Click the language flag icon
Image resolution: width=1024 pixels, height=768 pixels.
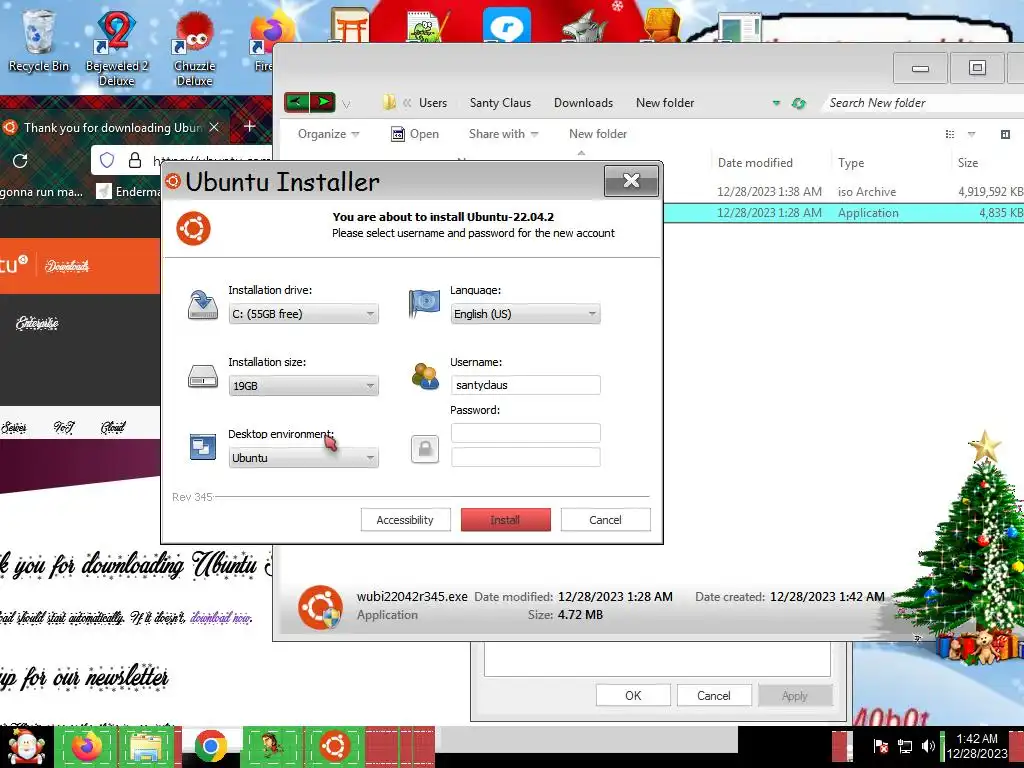[x=424, y=304]
